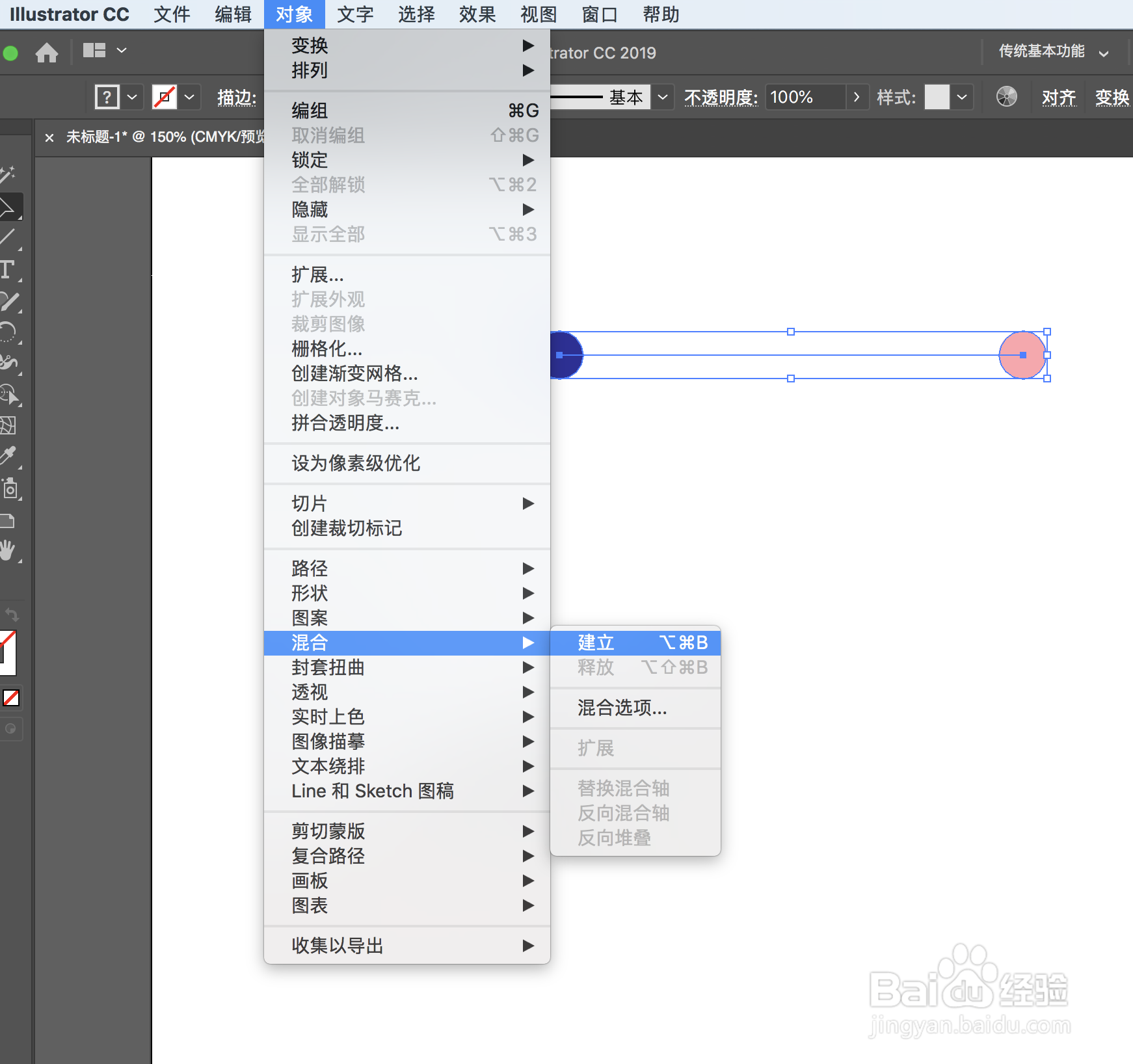Choose 编组 from the menu

[x=407, y=111]
